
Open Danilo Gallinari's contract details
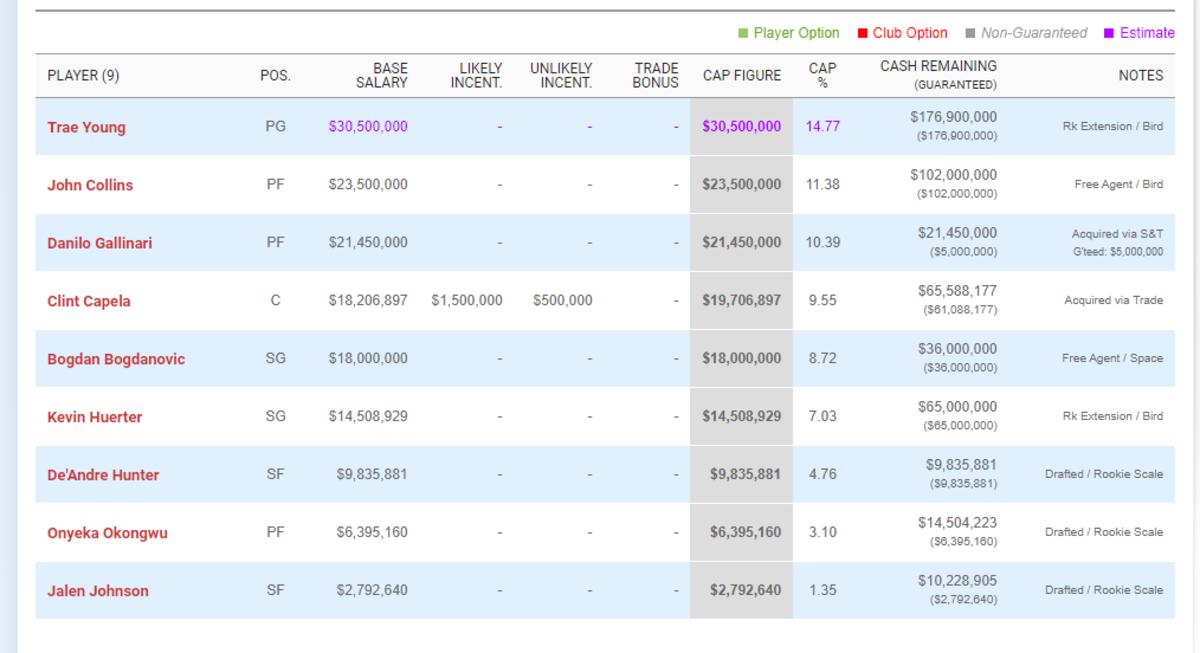(99, 243)
